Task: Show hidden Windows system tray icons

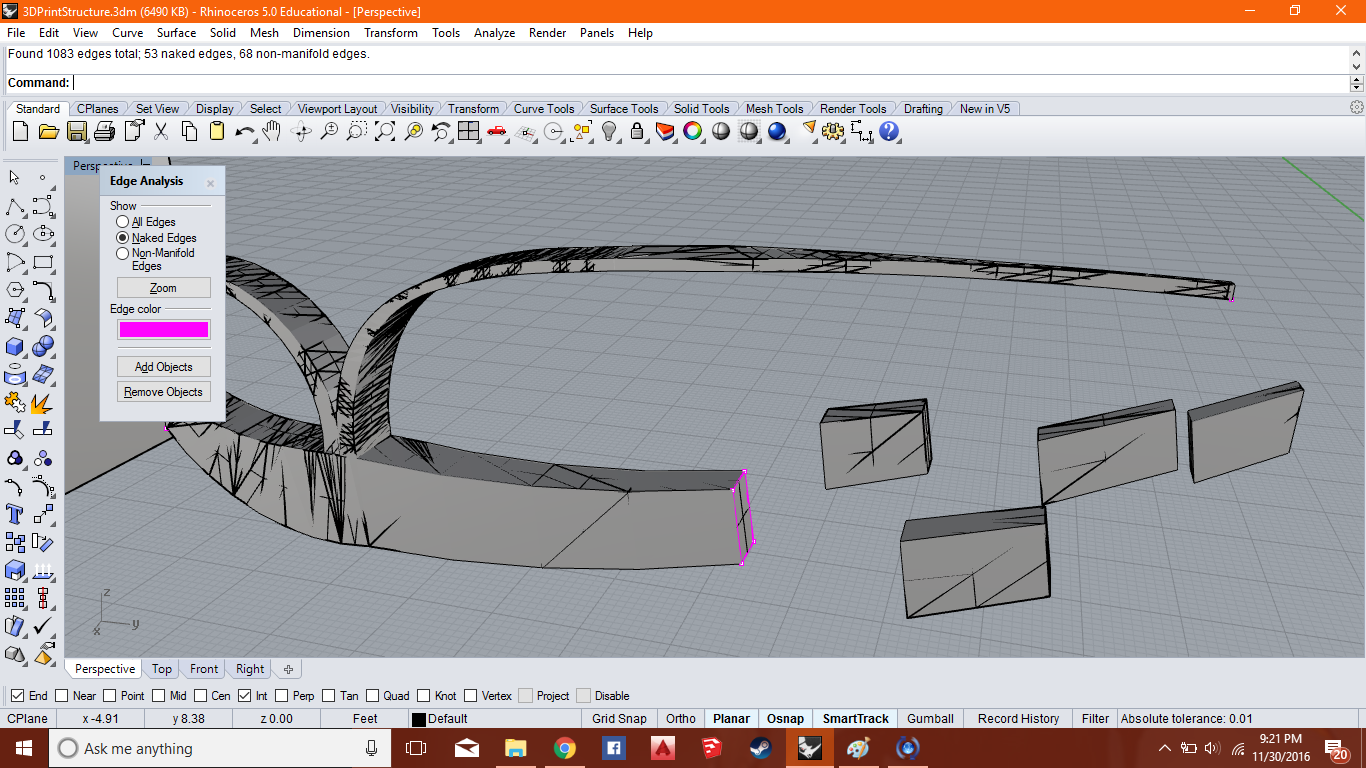Action: click(x=1164, y=748)
